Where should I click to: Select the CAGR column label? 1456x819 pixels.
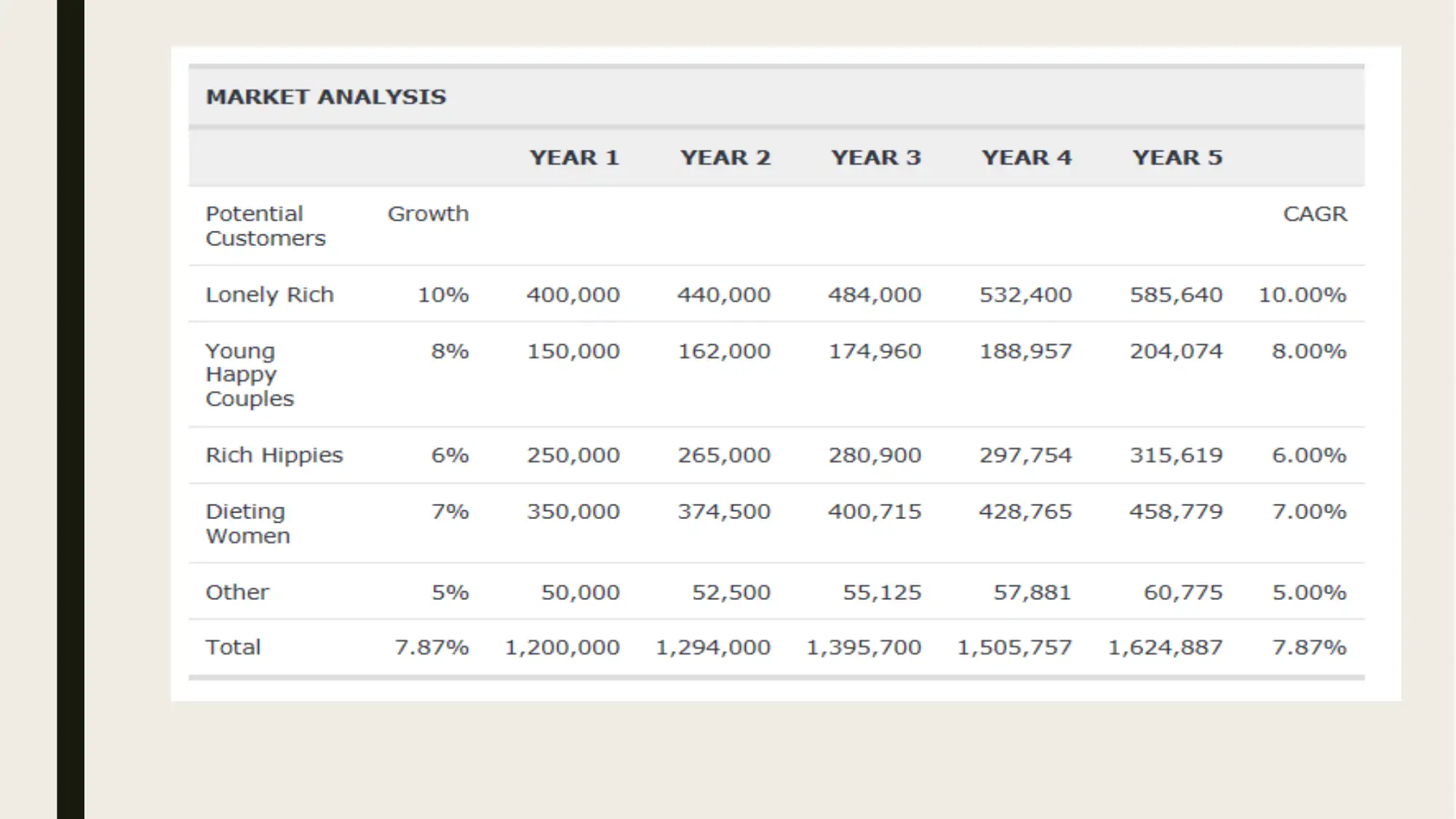point(1315,214)
